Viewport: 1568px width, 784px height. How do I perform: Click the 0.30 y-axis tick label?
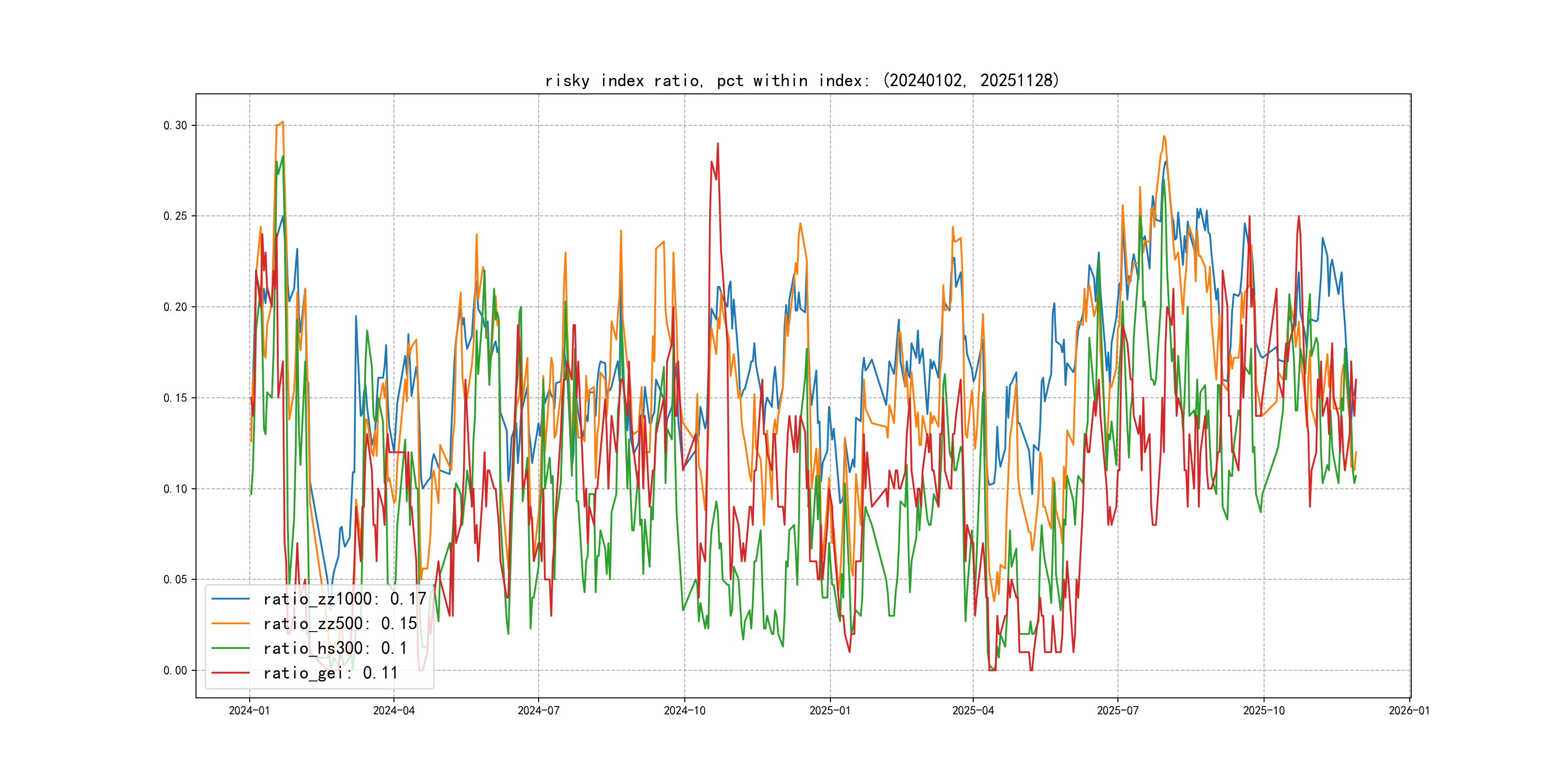tap(175, 125)
